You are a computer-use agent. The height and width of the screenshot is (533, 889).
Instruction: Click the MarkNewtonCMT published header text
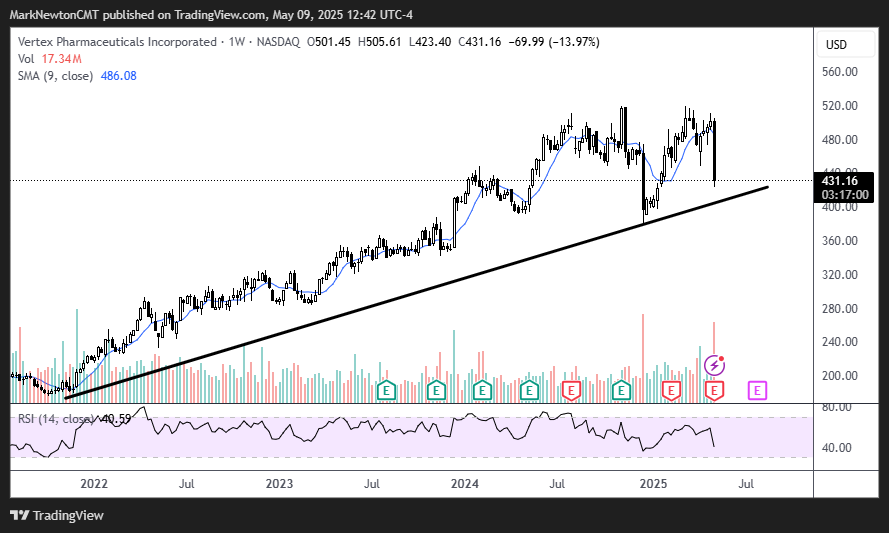[211, 15]
